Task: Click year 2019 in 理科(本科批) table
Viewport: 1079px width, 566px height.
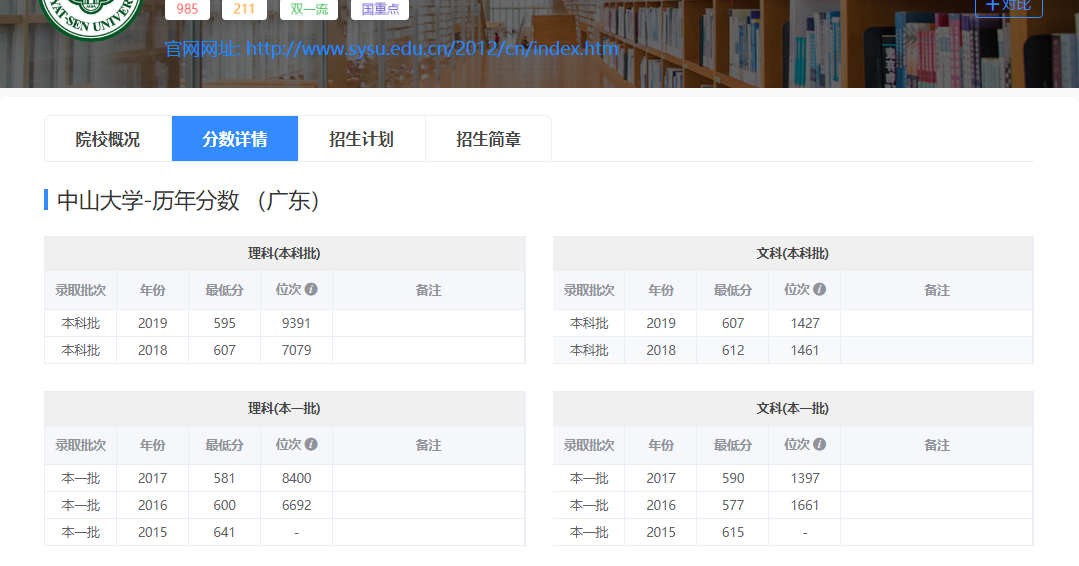Action: coord(152,323)
